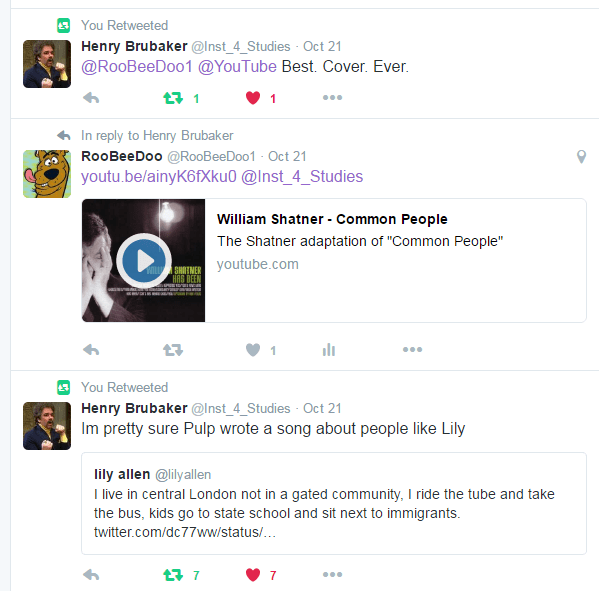
Task: Open the youtu.be/ainyK6fXku0 link
Action: point(159,176)
